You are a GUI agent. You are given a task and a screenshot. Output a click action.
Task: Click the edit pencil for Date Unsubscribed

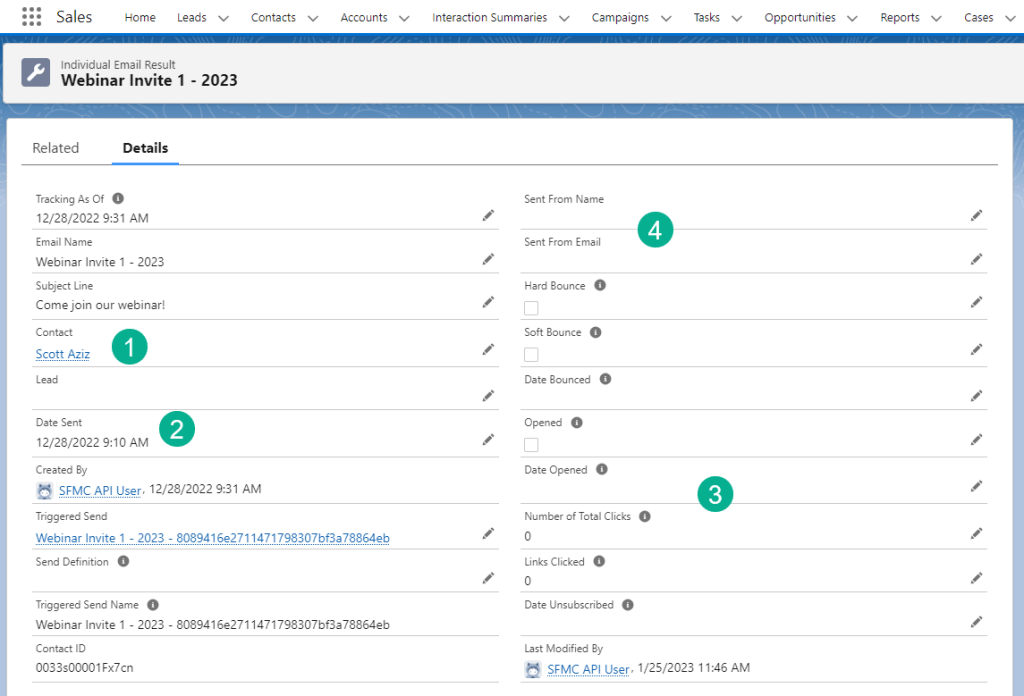click(976, 621)
